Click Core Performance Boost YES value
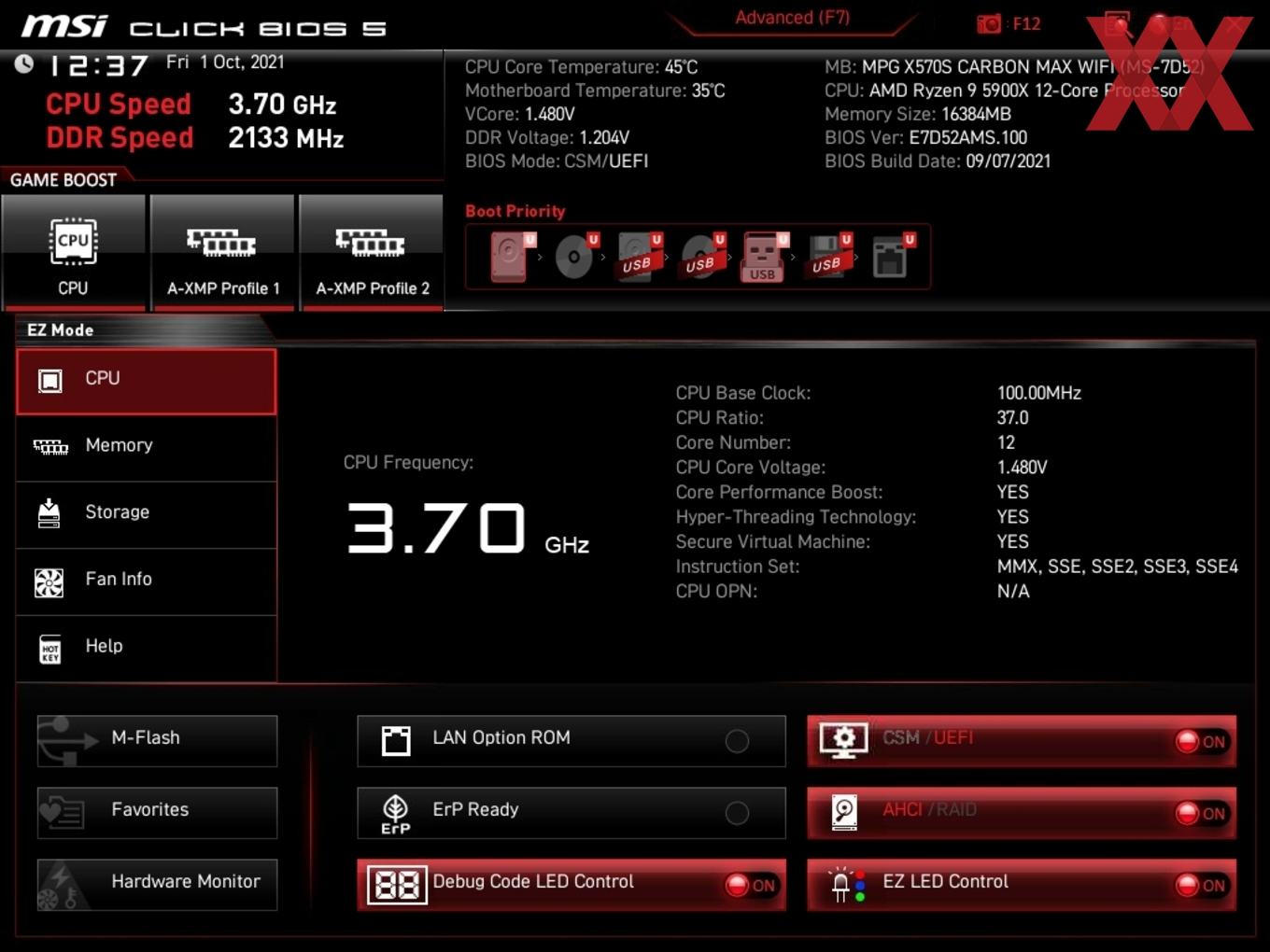The width and height of the screenshot is (1270, 952). click(1013, 492)
